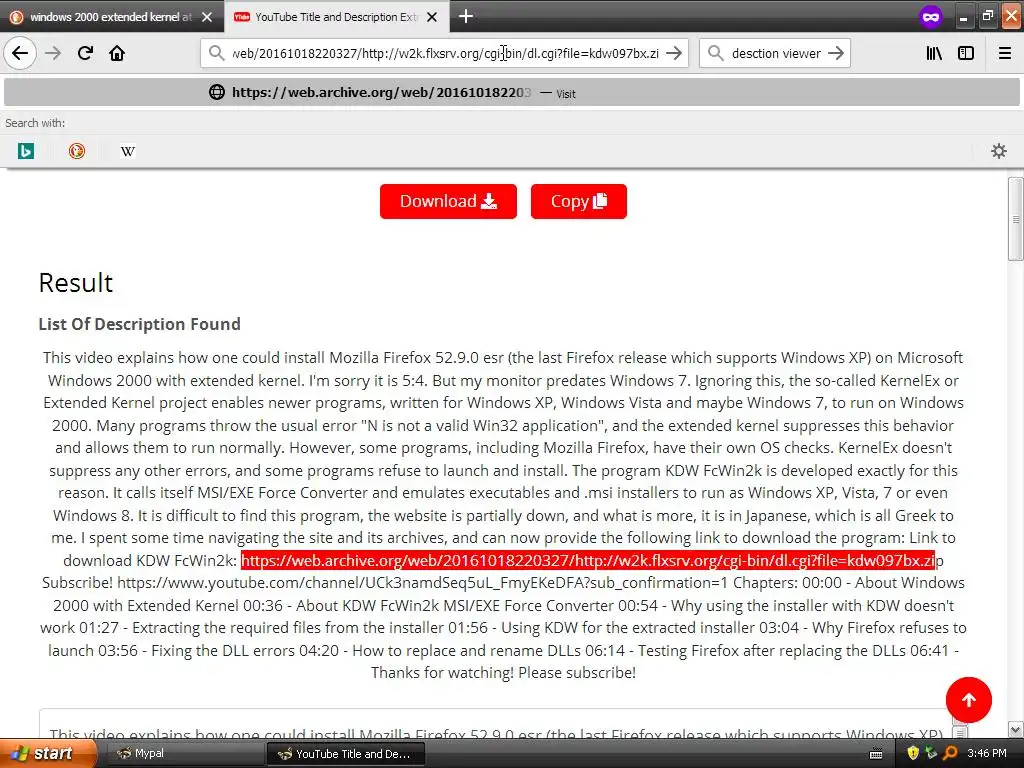The image size is (1024, 768).
Task: Click the YouTube channel subscribe URL text
Action: (423, 583)
